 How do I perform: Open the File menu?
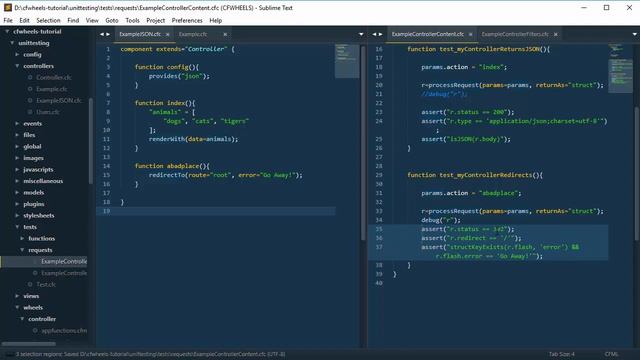pos(8,20)
